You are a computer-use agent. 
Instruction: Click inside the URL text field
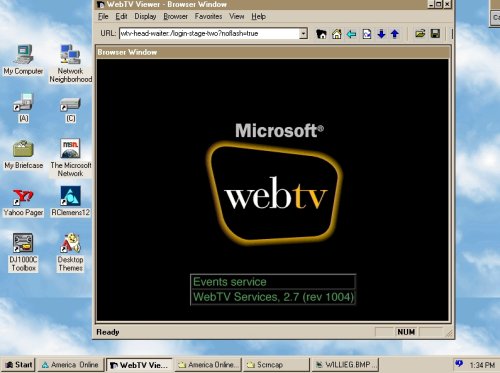click(209, 33)
